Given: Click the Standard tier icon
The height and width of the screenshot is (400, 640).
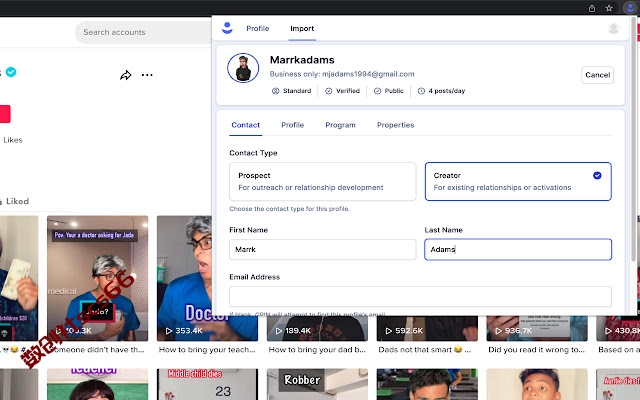Looking at the screenshot, I should (276, 91).
